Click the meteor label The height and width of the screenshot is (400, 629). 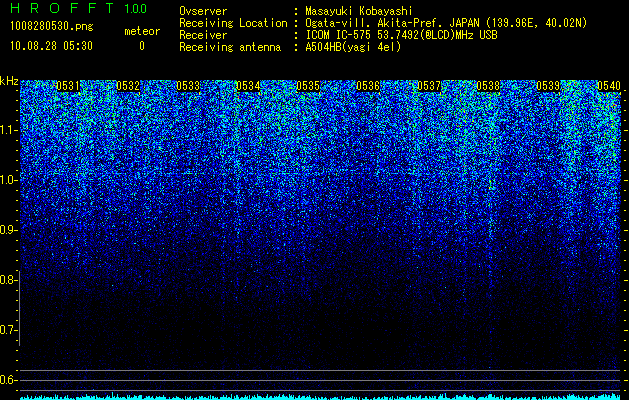tap(142, 31)
